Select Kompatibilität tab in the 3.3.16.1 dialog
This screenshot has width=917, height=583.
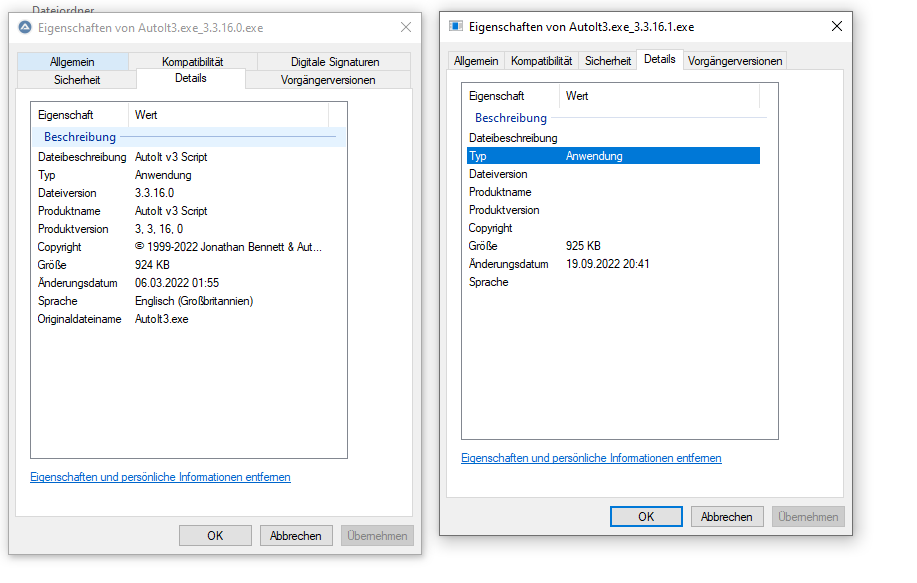(x=542, y=61)
